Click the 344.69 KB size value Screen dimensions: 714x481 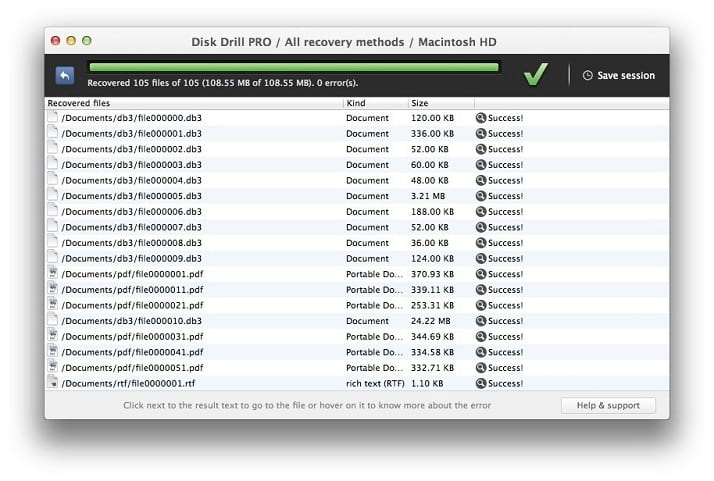pyautogui.click(x=433, y=337)
